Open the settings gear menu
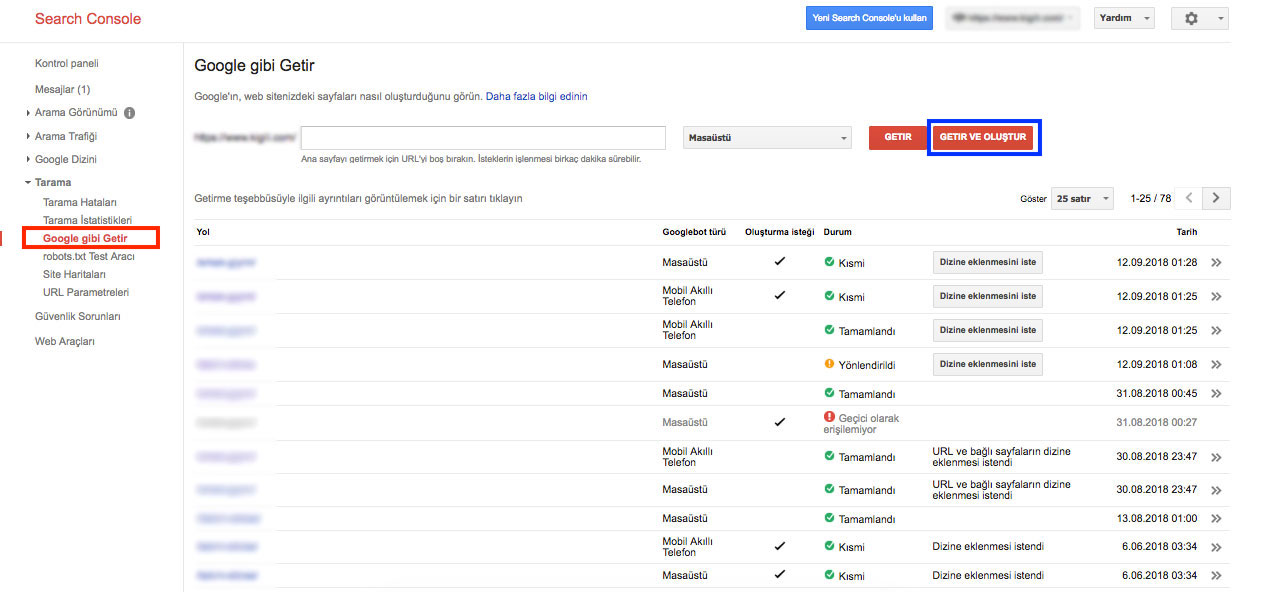The height and width of the screenshot is (592, 1268). tap(1199, 18)
